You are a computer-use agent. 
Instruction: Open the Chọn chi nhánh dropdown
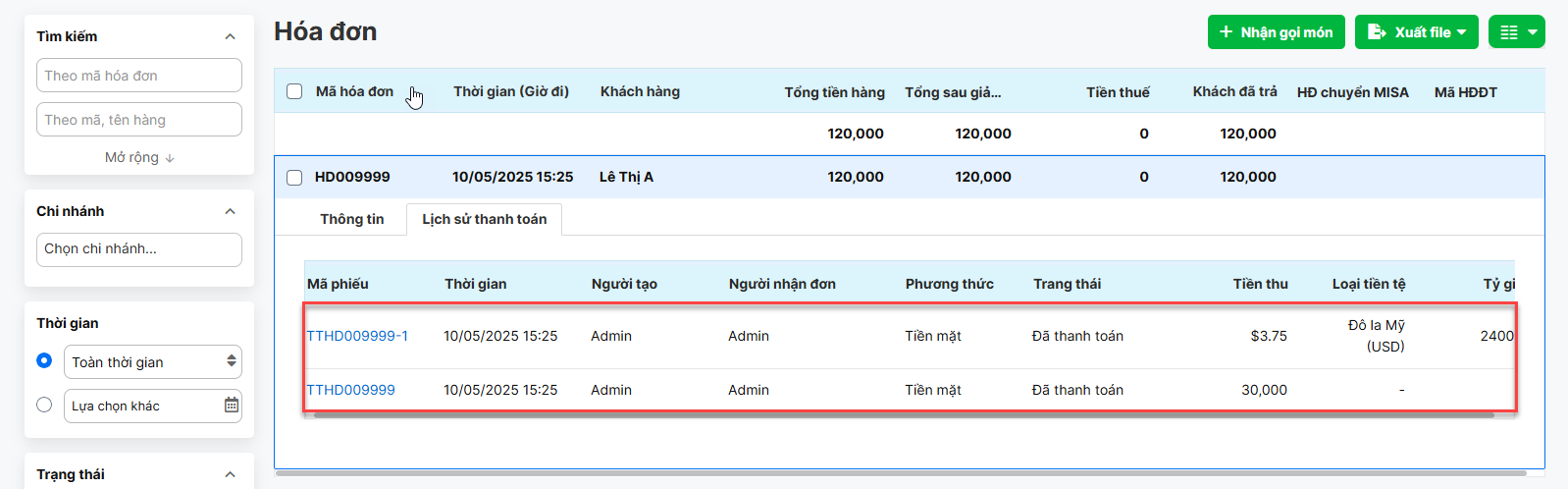click(139, 249)
